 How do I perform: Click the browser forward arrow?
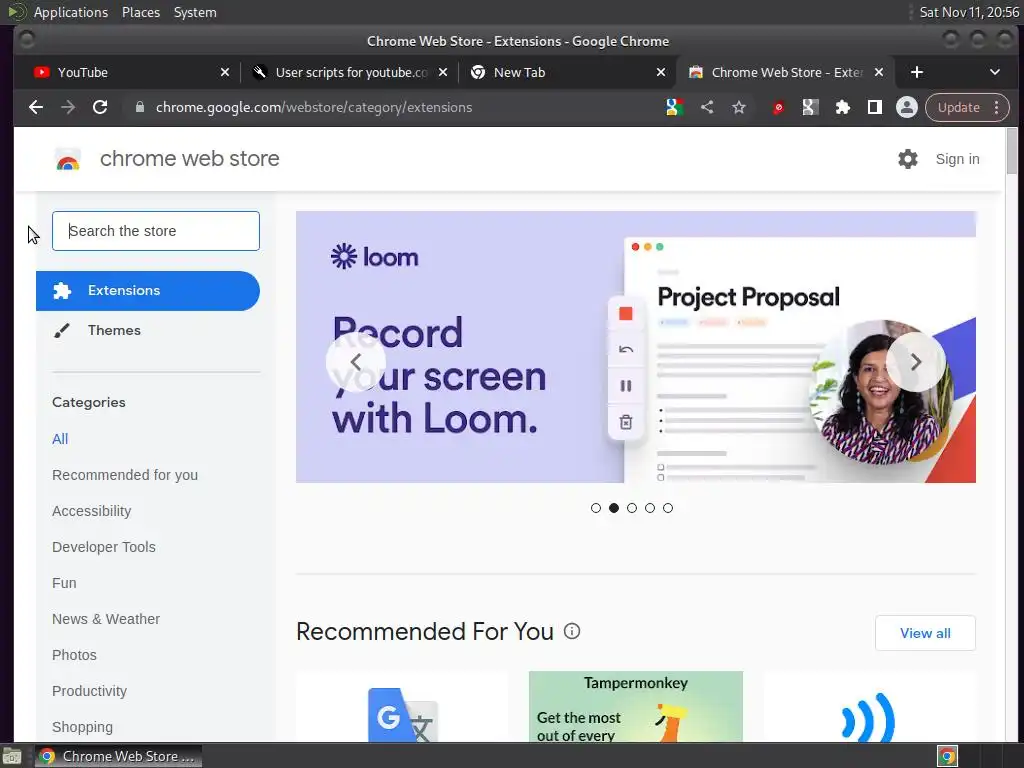coord(68,108)
